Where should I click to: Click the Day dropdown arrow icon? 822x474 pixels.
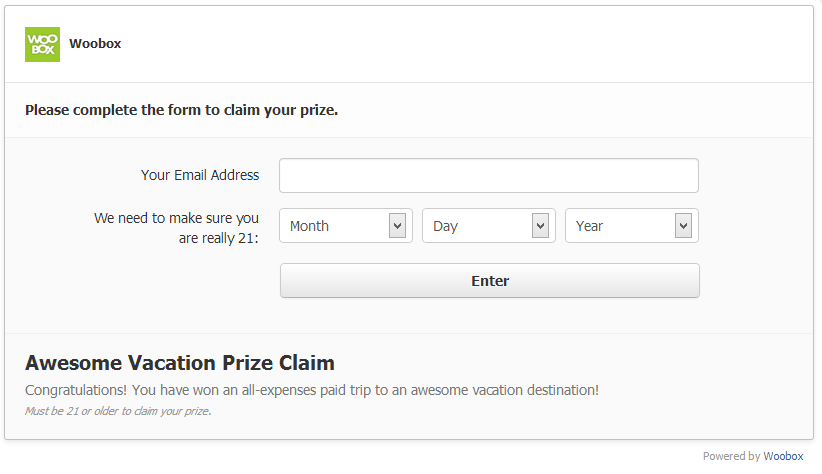(540, 225)
